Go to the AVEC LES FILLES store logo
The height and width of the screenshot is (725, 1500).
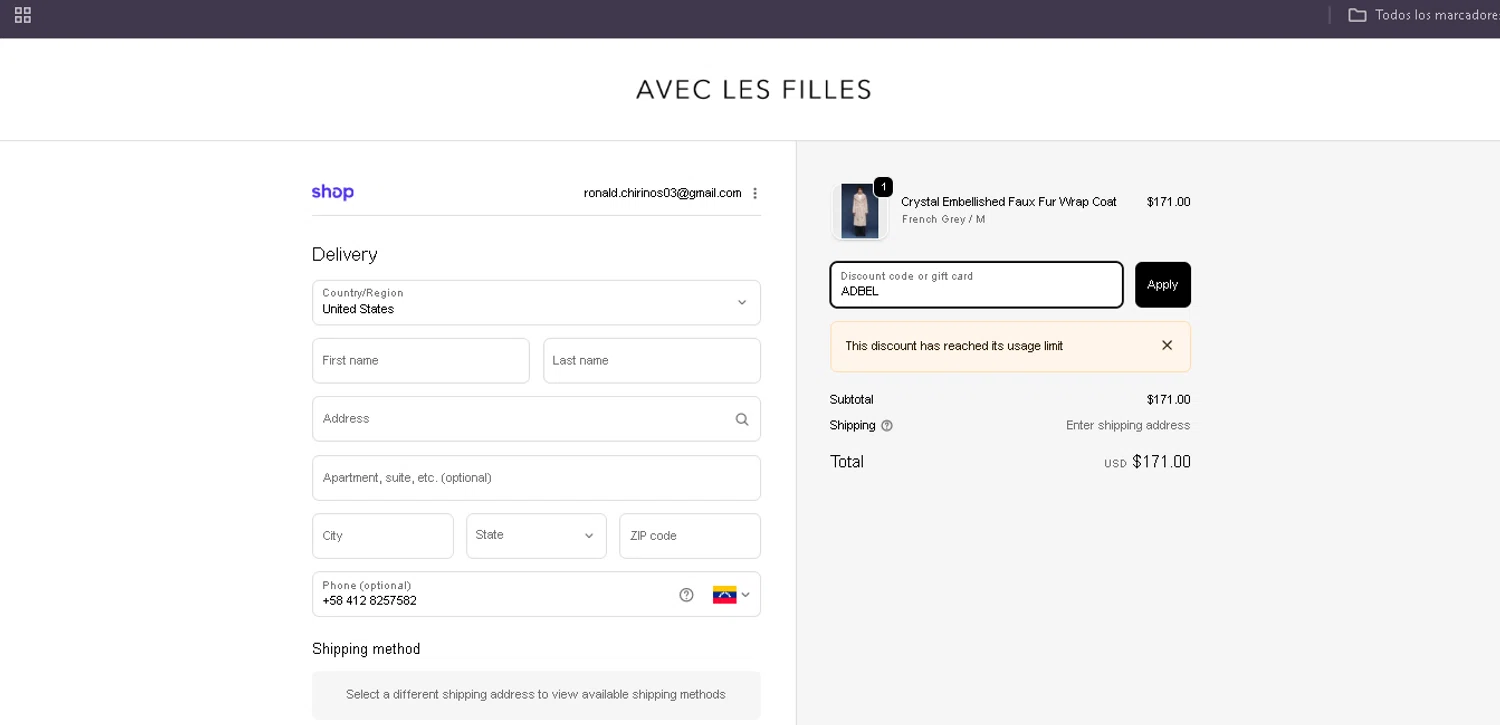point(754,90)
